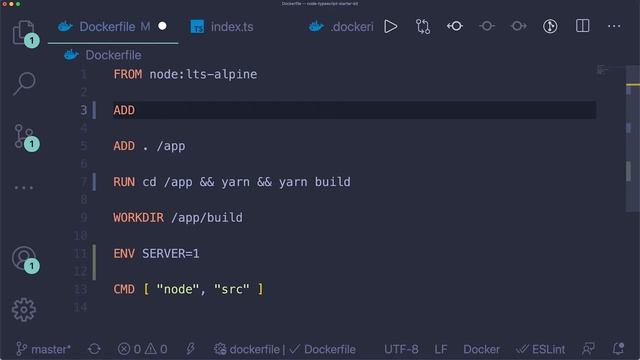Click the minimap scrollbar on the right
The width and height of the screenshot is (640, 360).
click(x=632, y=139)
